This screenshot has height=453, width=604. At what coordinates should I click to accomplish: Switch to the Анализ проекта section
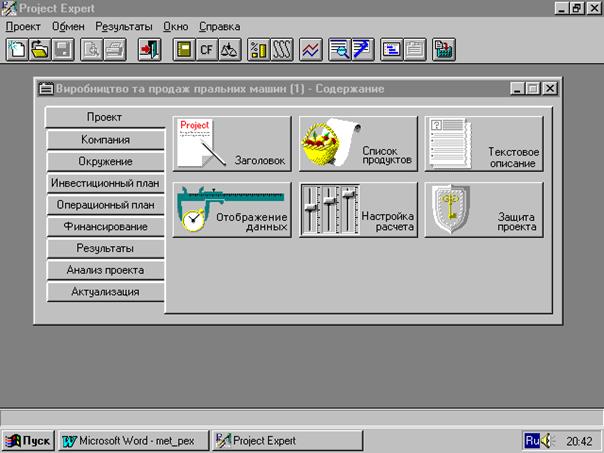[105, 270]
